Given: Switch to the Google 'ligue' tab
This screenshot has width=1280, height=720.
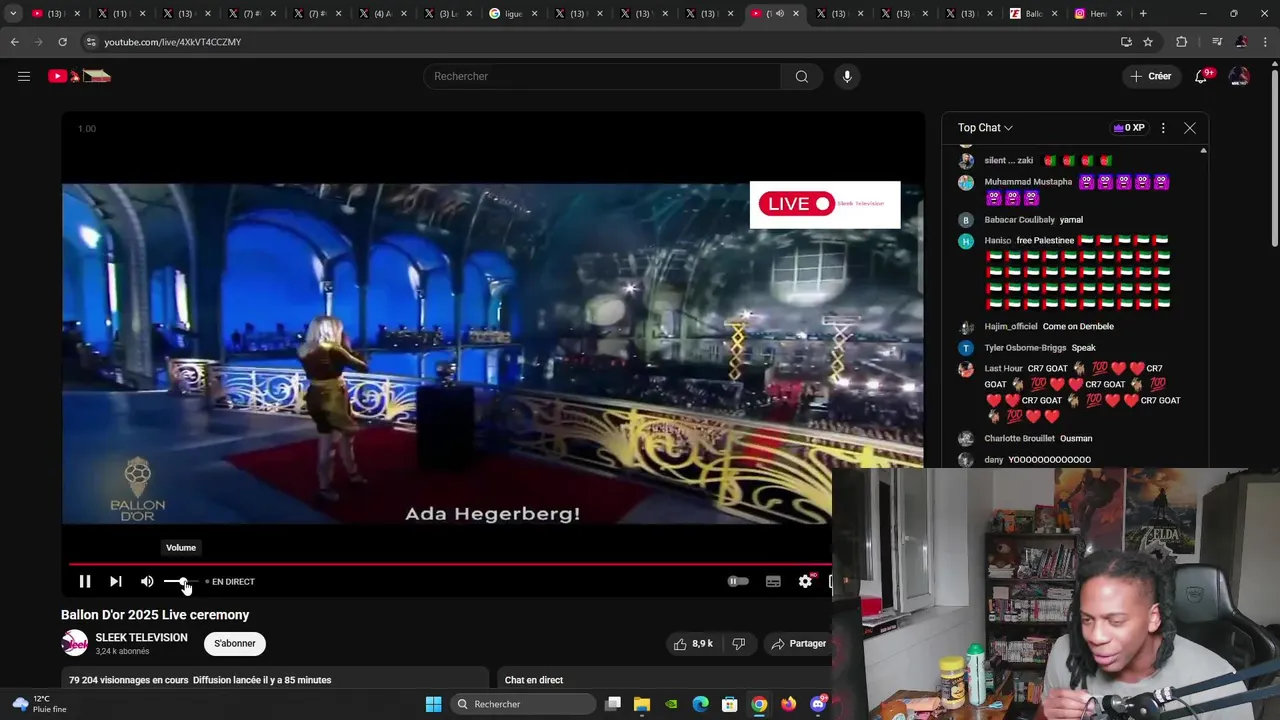Looking at the screenshot, I should pos(513,14).
